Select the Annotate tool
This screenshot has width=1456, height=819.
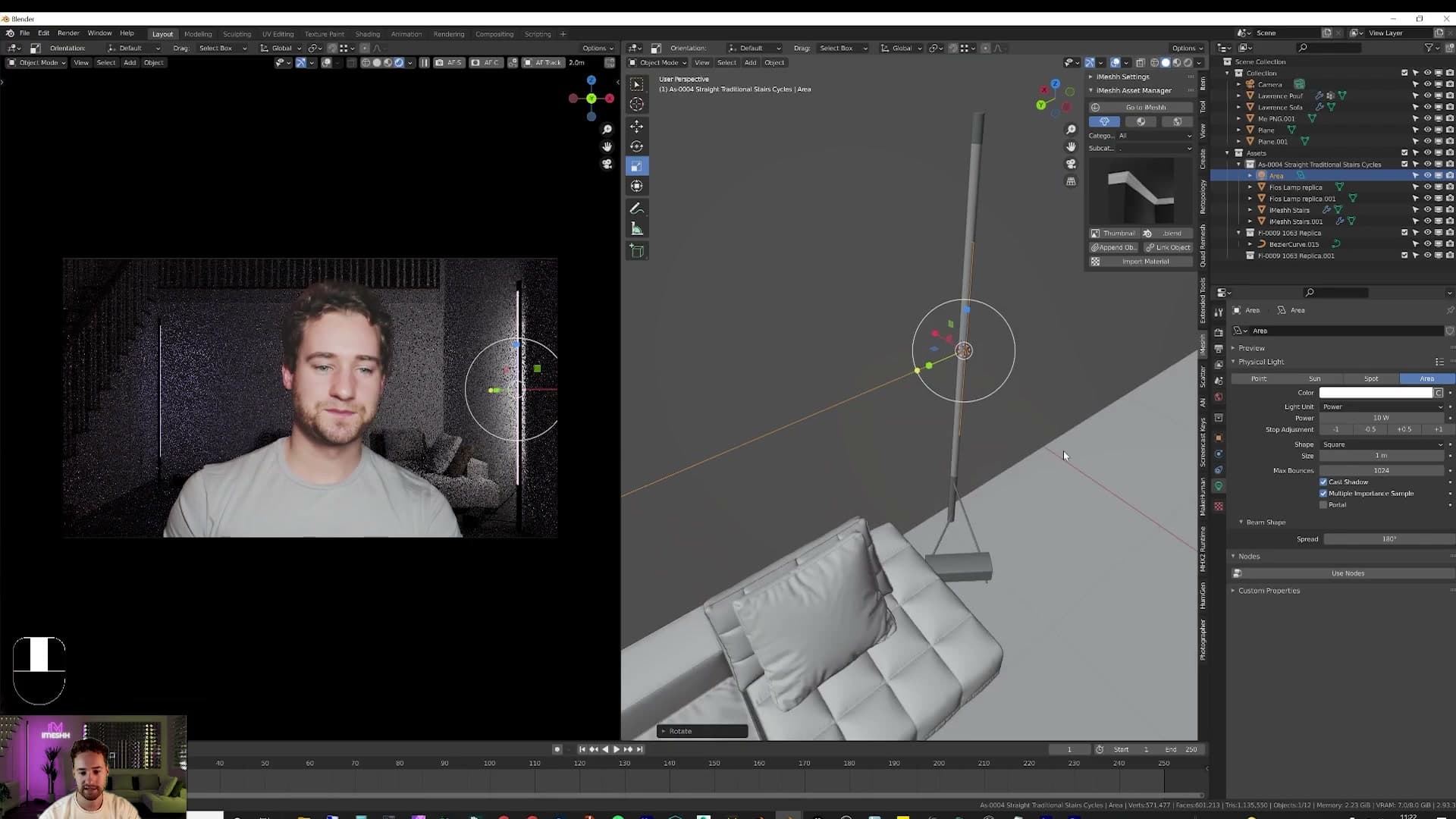click(637, 209)
